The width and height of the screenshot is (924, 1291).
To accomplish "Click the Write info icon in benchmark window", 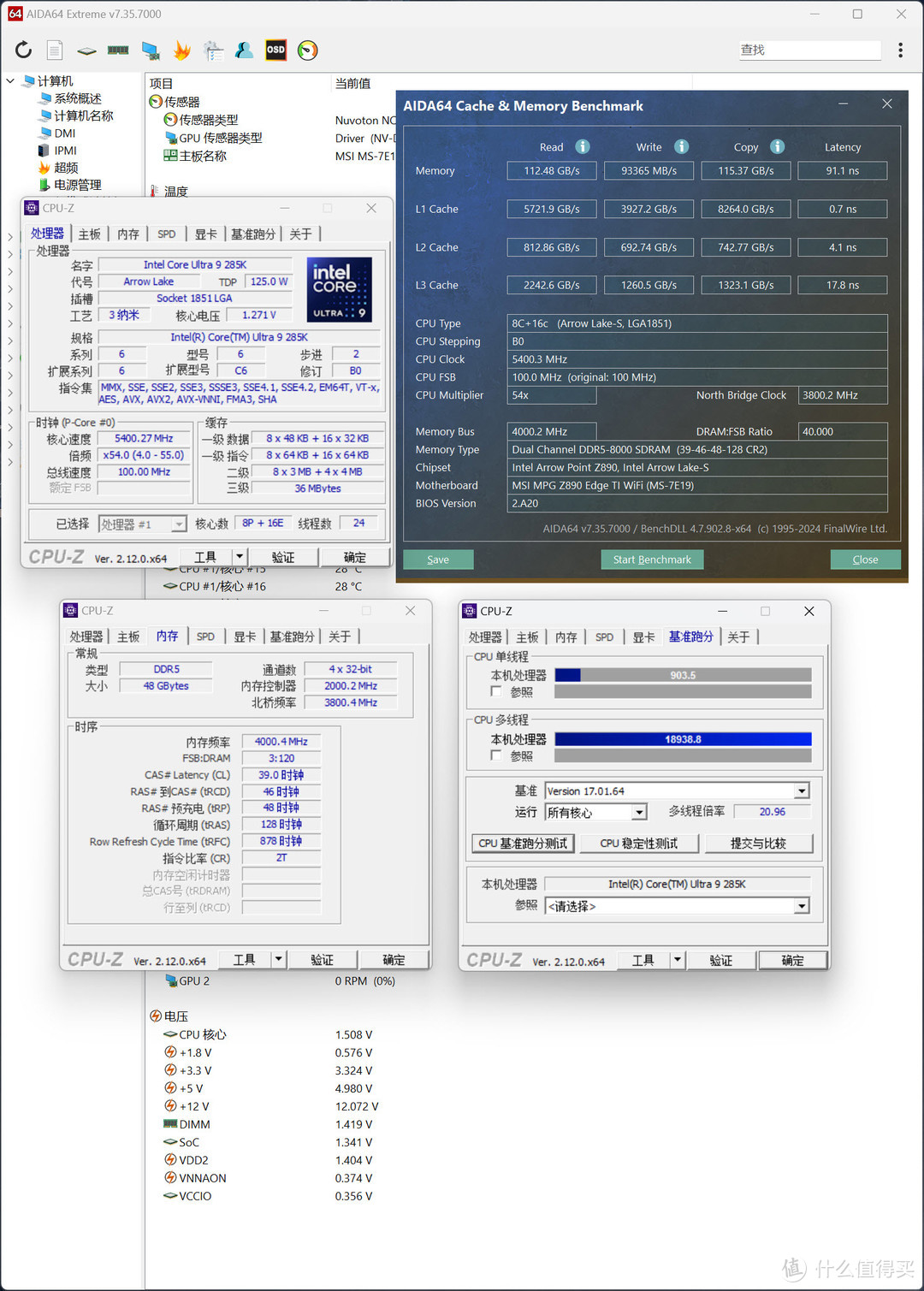I will coord(681,146).
